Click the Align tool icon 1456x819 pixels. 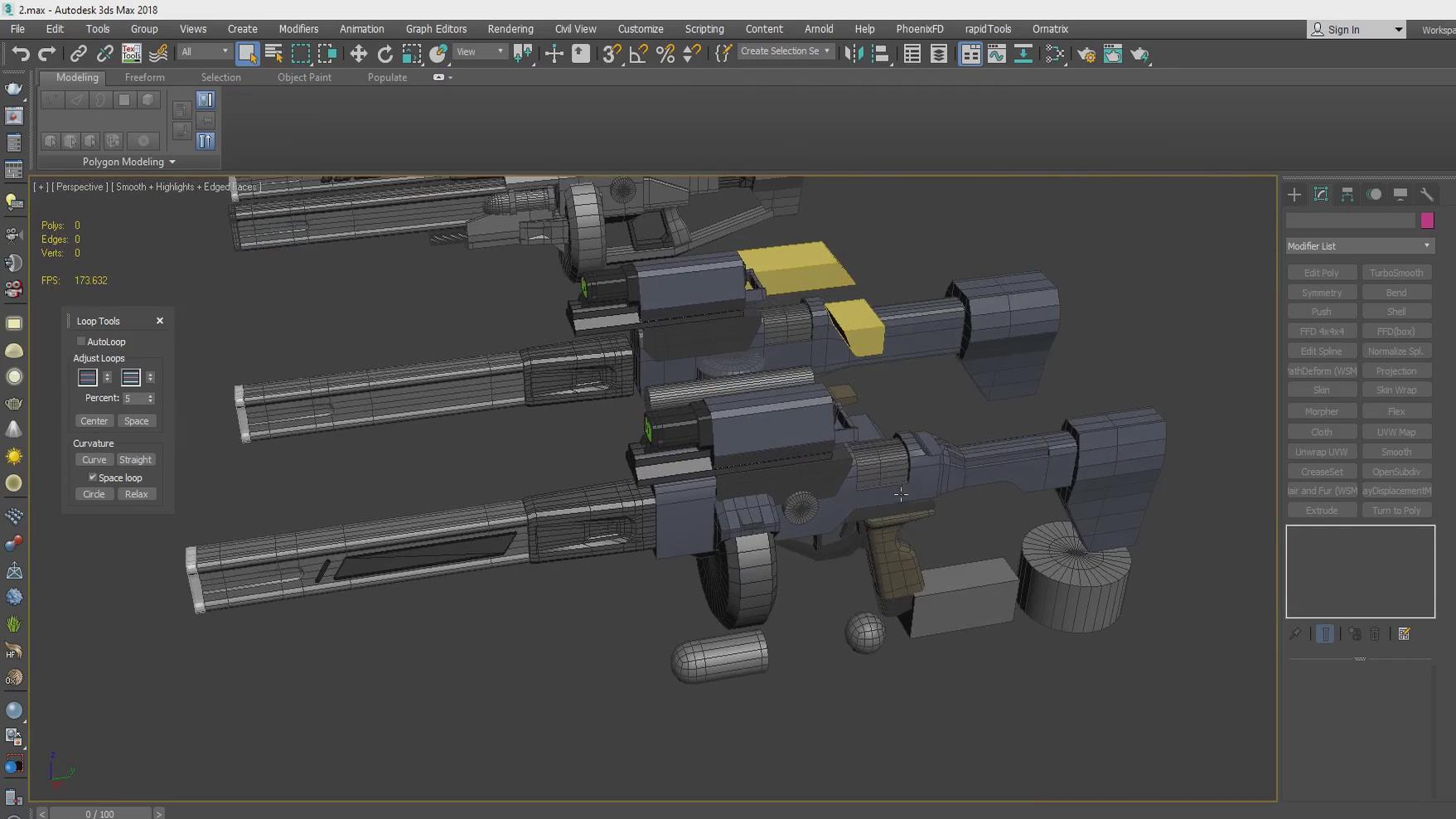coord(881,54)
